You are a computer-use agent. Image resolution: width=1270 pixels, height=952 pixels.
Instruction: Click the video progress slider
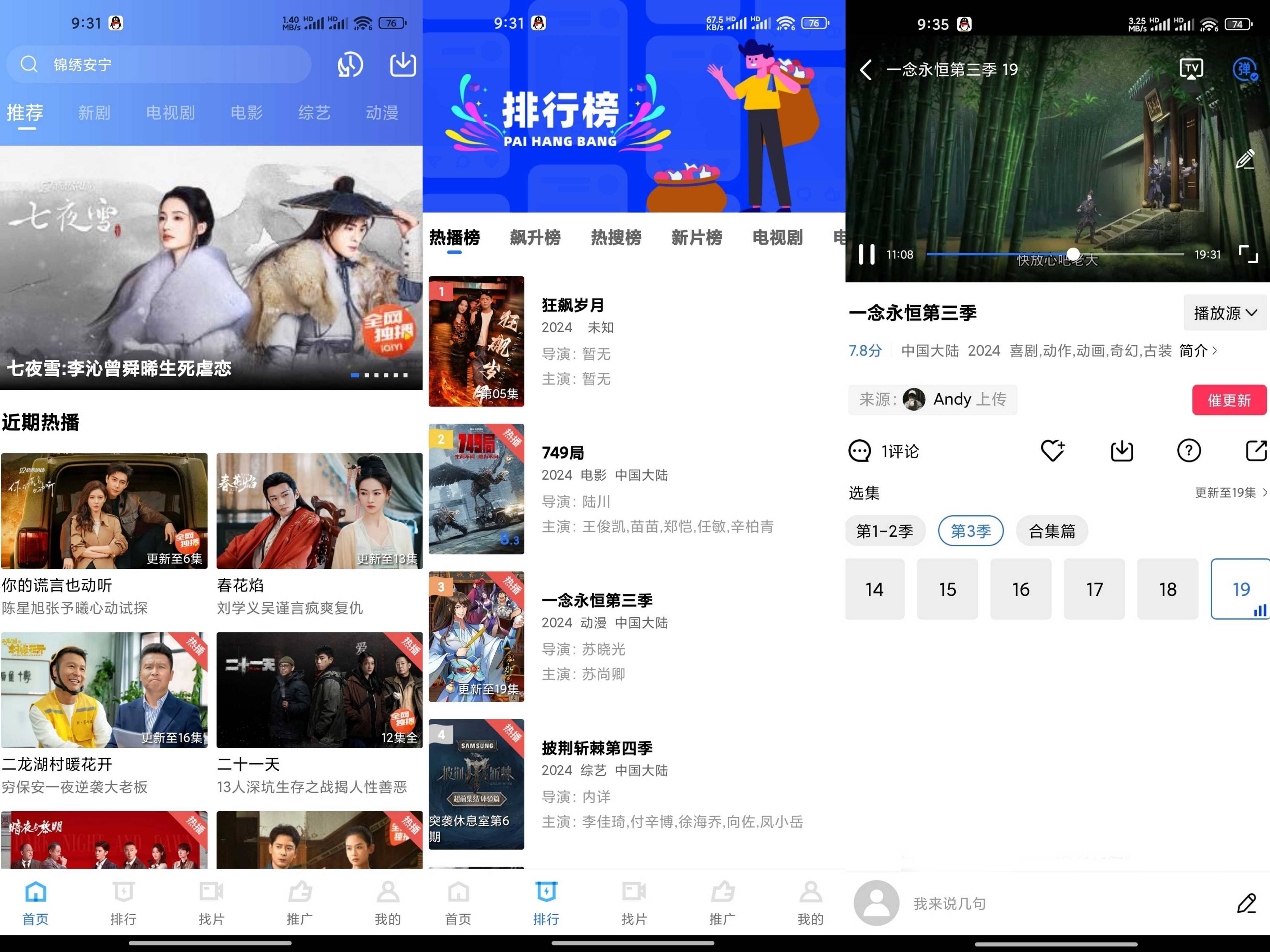(1055, 254)
